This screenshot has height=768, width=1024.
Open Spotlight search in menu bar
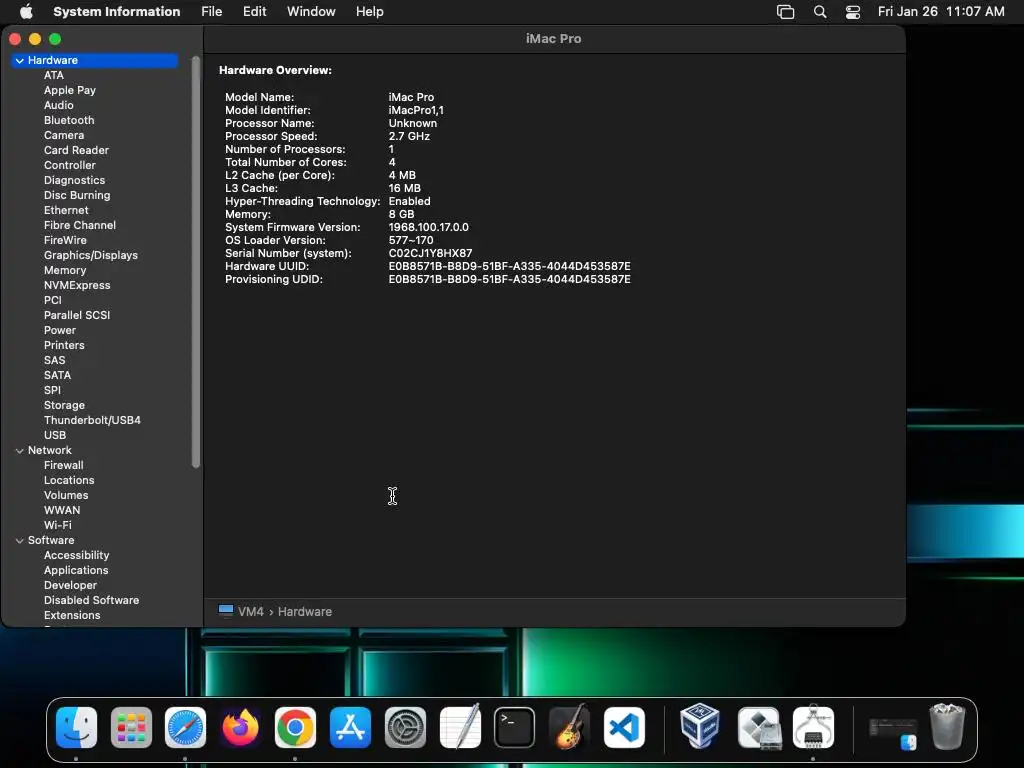pyautogui.click(x=820, y=12)
